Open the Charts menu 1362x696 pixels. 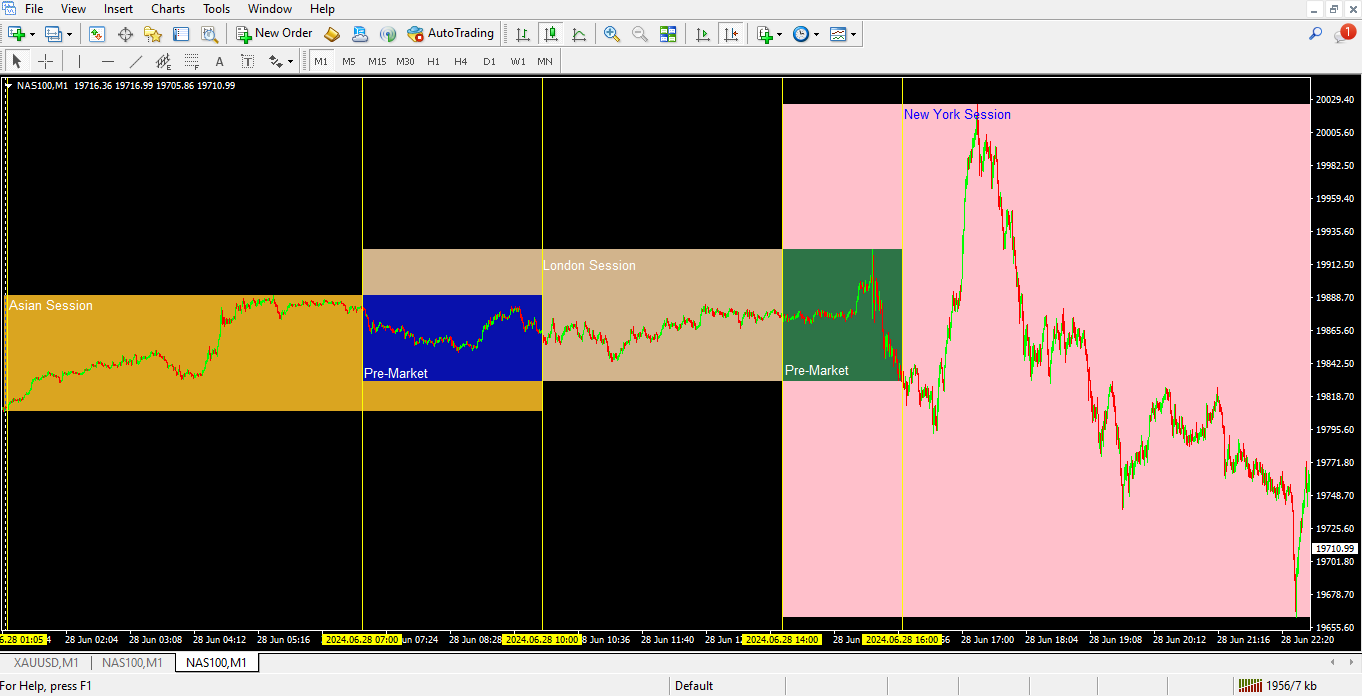167,9
